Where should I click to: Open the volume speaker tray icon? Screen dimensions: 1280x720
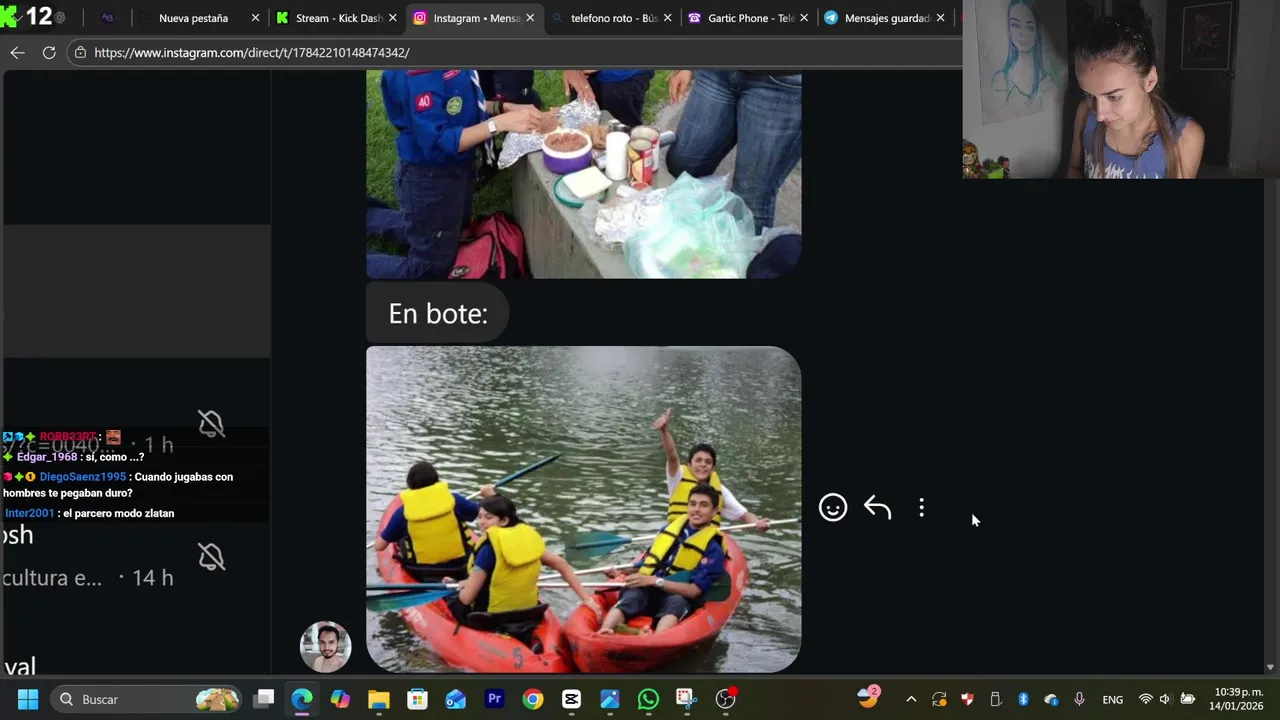click(x=1165, y=700)
